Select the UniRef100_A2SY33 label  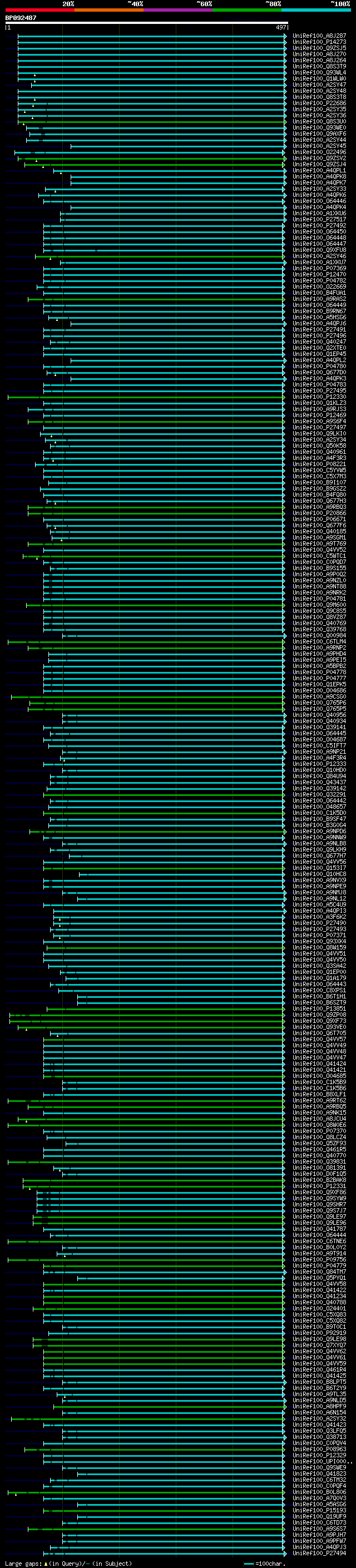pyautogui.click(x=319, y=189)
